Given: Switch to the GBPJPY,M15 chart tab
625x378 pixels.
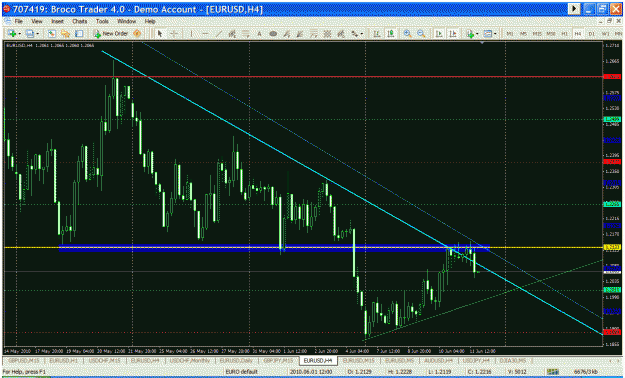Looking at the screenshot, I should point(277,360).
